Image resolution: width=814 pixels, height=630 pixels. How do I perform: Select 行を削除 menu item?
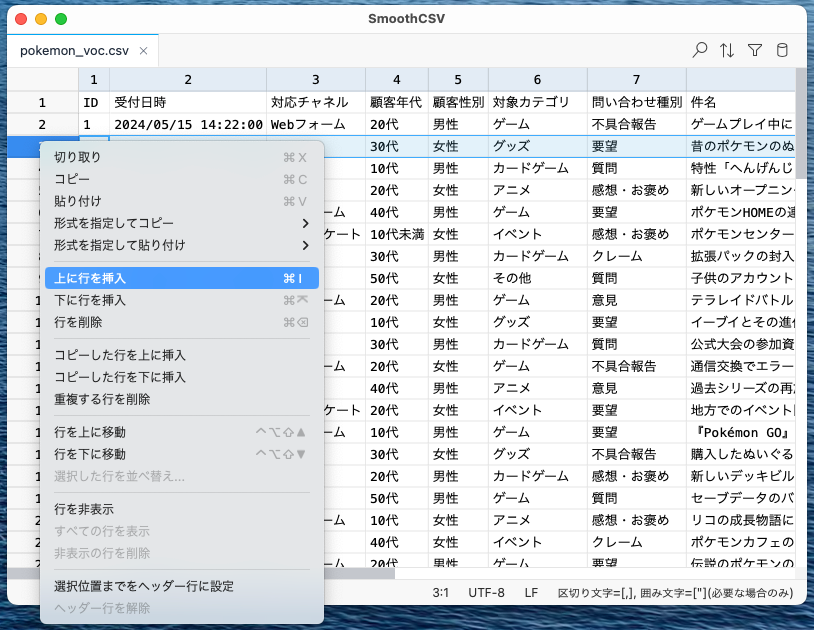(180, 322)
